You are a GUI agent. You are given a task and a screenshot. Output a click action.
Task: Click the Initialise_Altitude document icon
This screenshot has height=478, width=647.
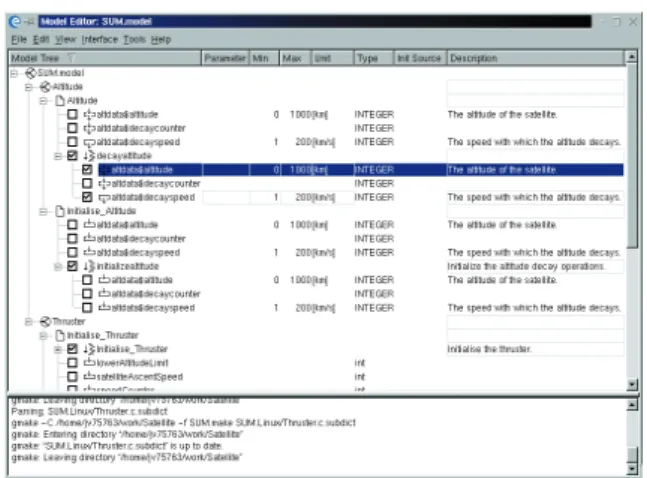[60, 211]
